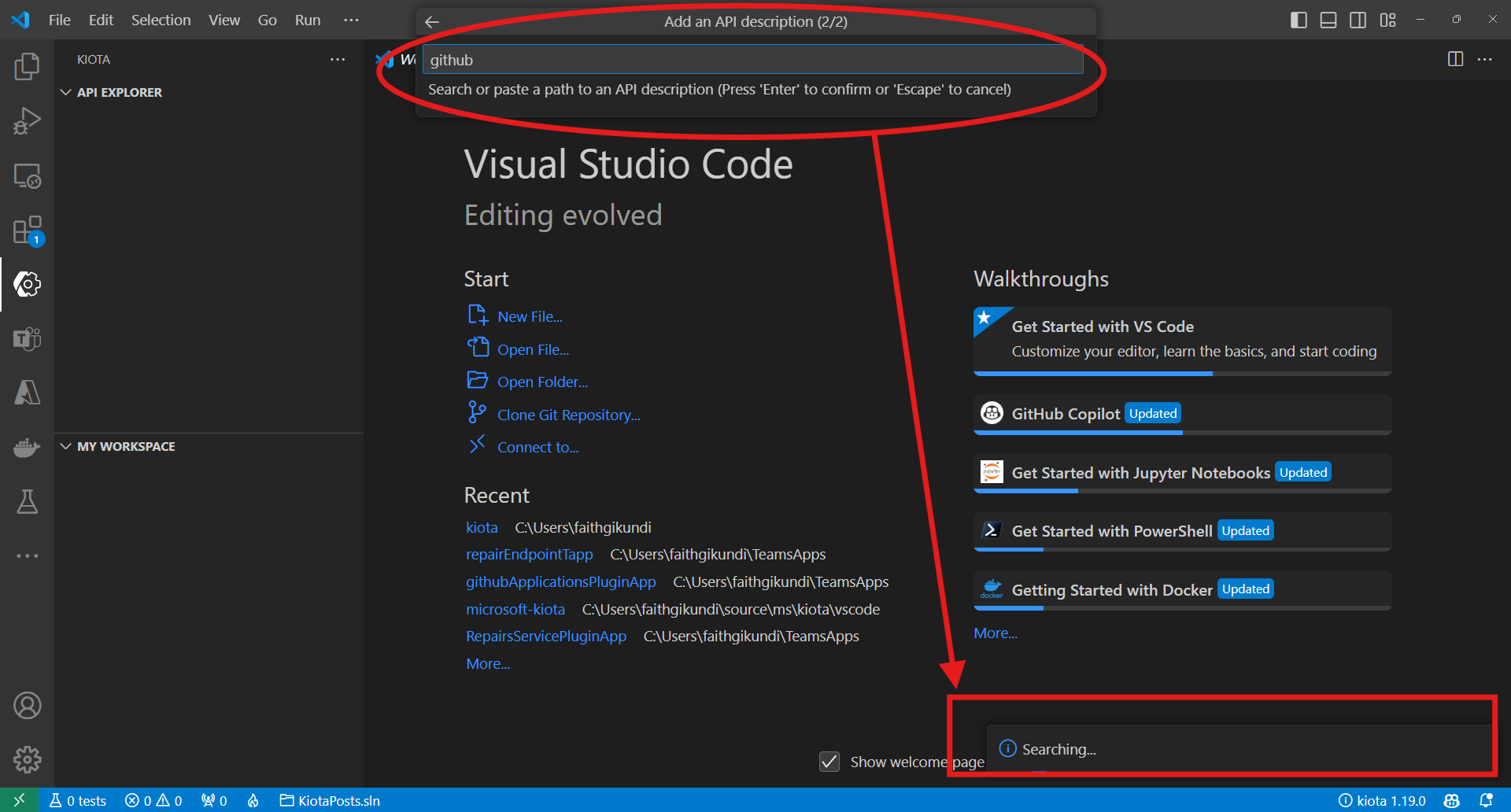
Task: Open the File menu
Action: [60, 20]
